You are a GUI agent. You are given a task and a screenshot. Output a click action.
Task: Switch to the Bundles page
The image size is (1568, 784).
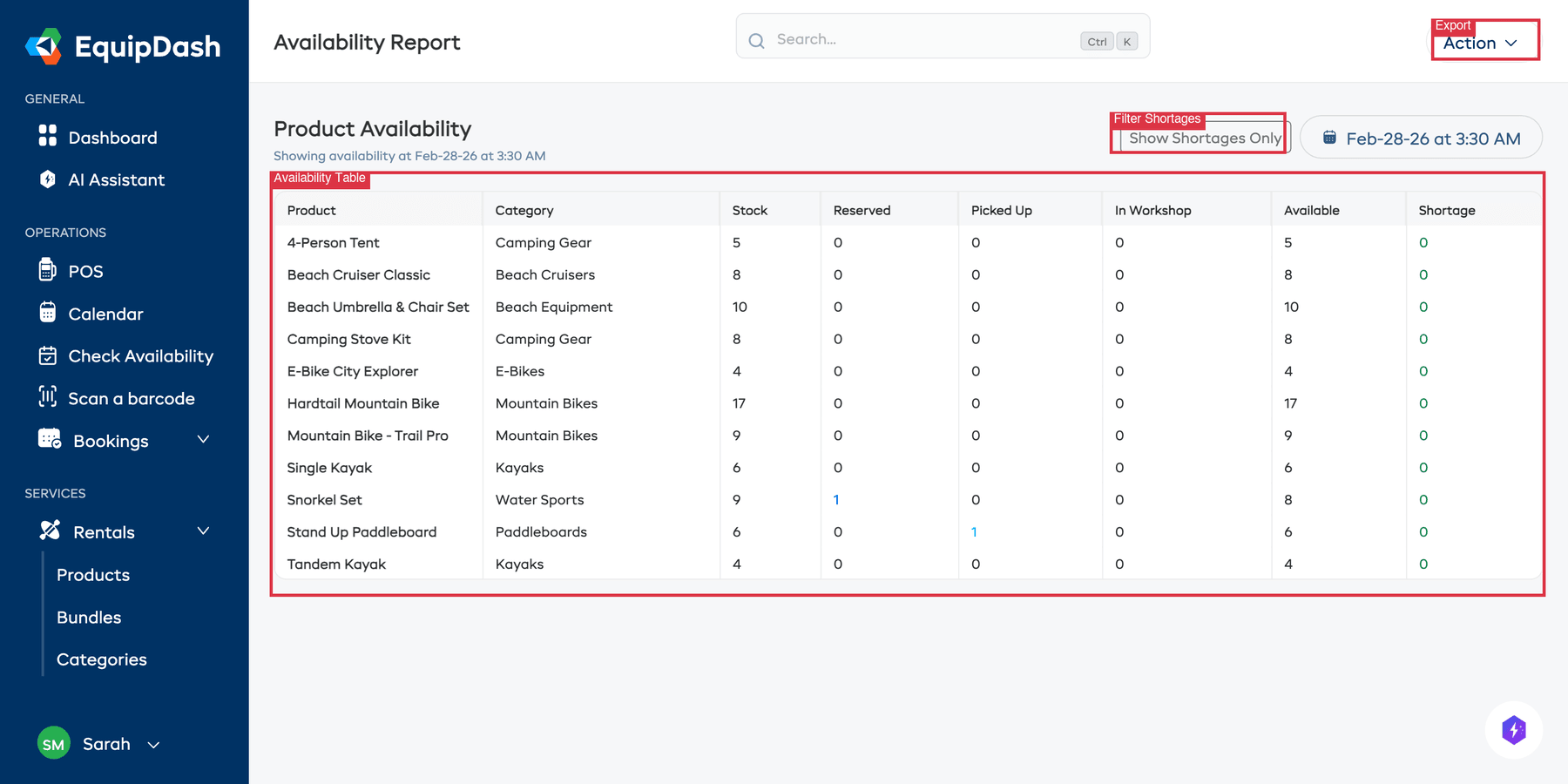(x=88, y=617)
